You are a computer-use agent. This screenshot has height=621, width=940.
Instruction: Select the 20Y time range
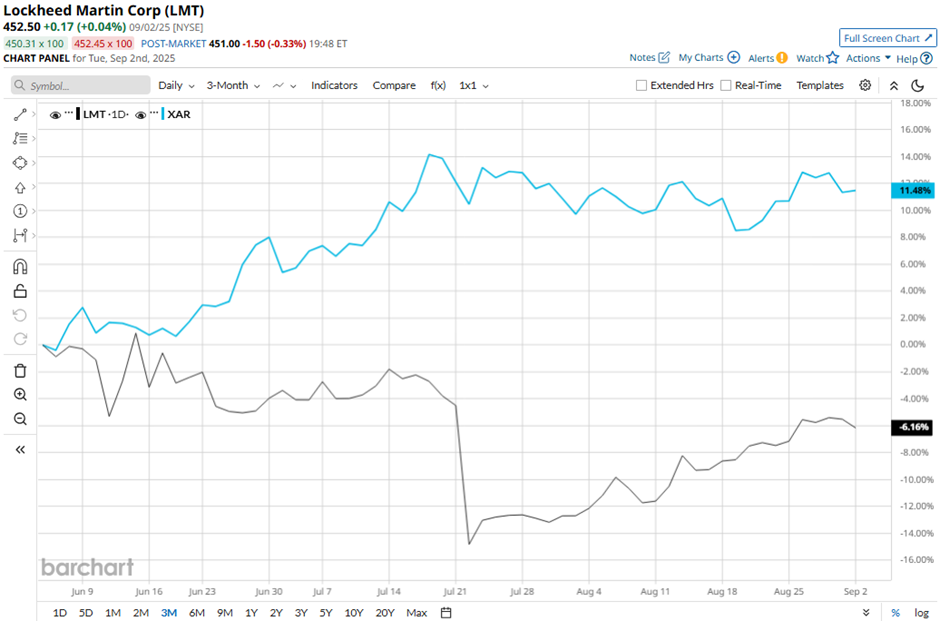click(x=385, y=613)
